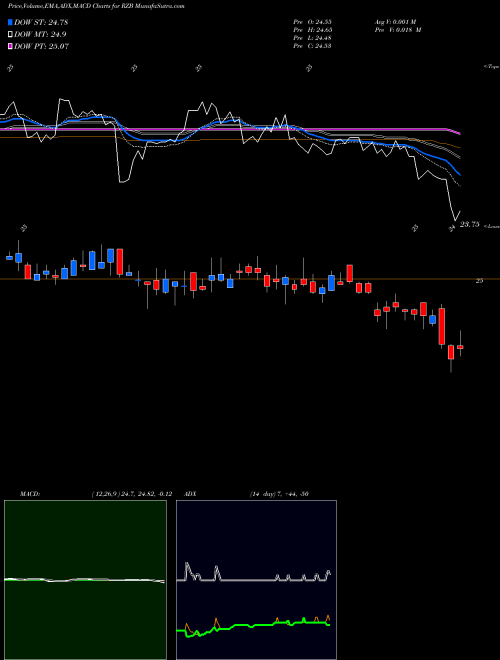
Task: Click the 'Pre V: 0.018 M' volume text
Action: [398, 30]
